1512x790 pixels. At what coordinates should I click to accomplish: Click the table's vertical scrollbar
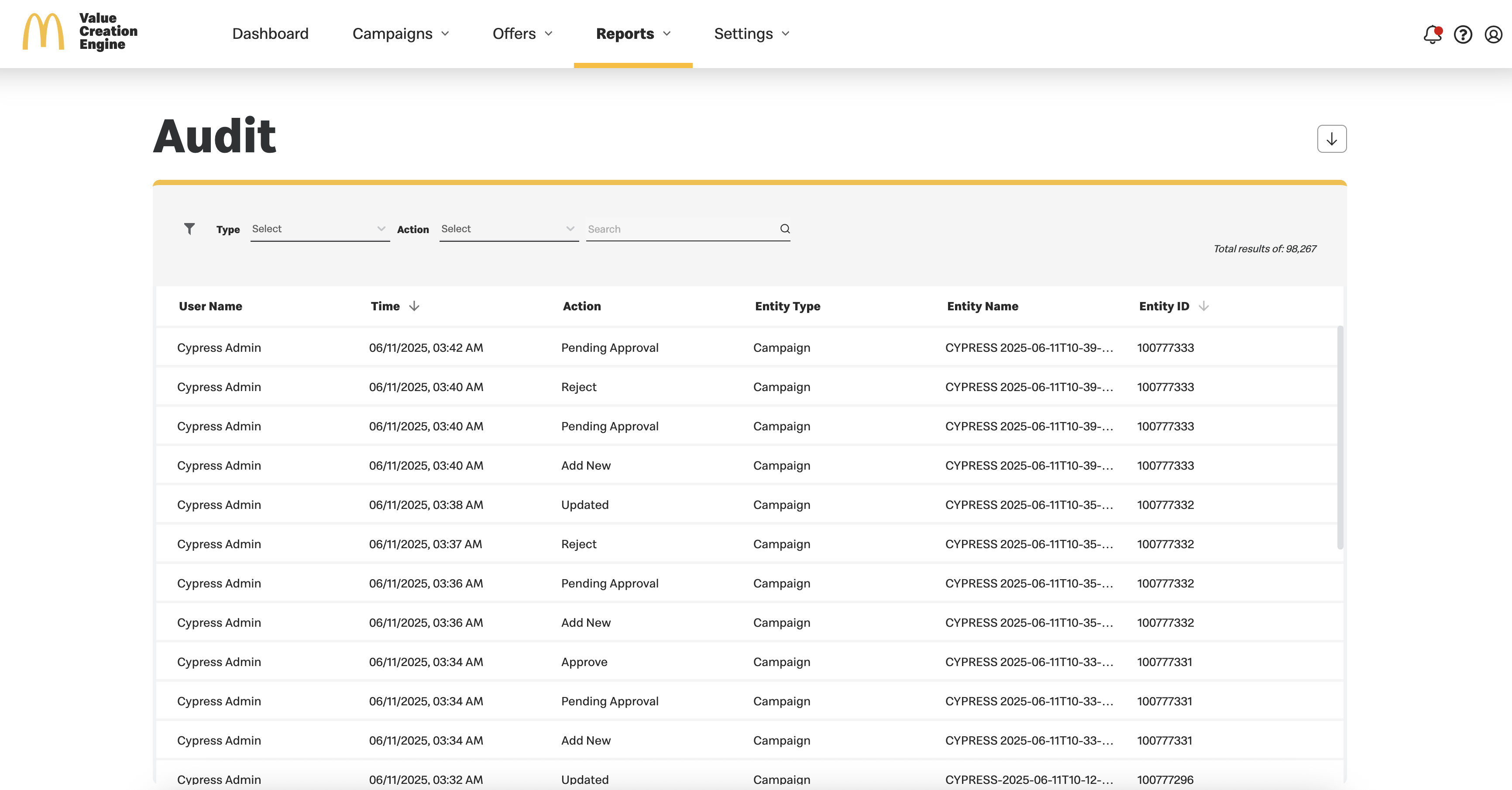pyautogui.click(x=1340, y=437)
